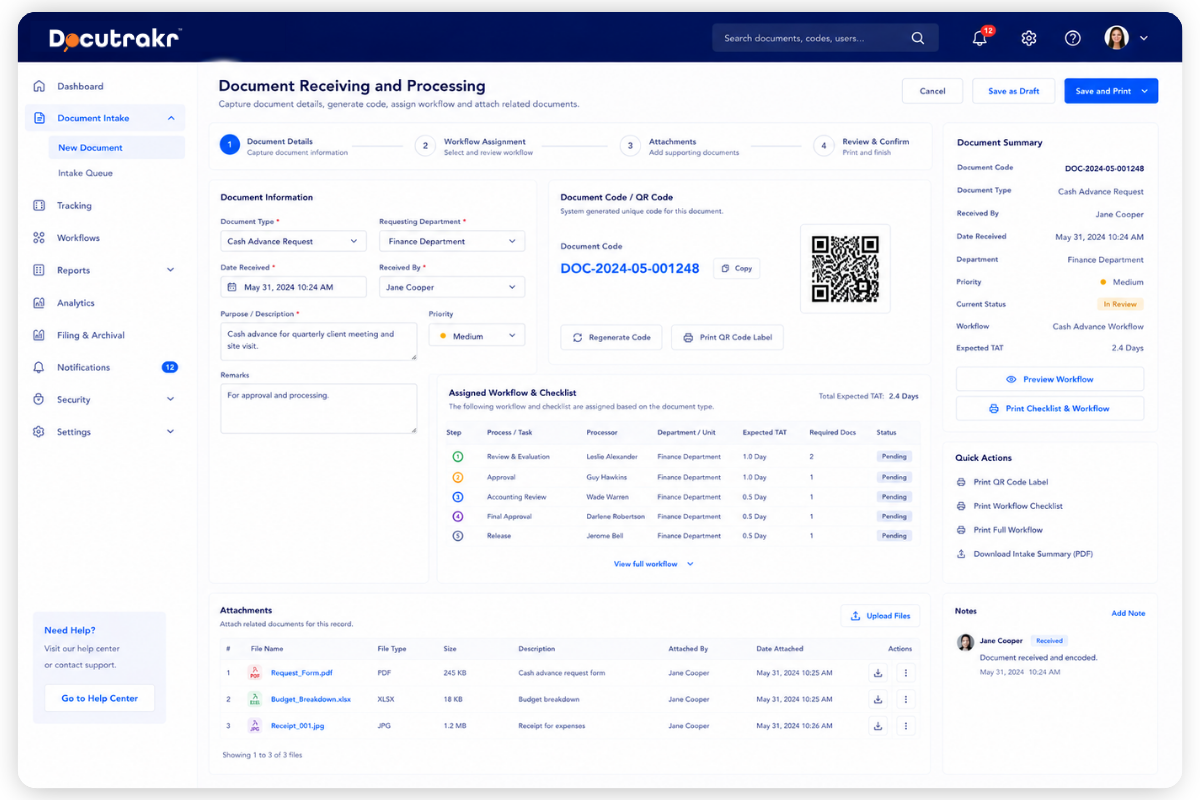Image resolution: width=1200 pixels, height=800 pixels.
Task: Open the actions menu for Request_Form.pdf
Action: [x=905, y=673]
